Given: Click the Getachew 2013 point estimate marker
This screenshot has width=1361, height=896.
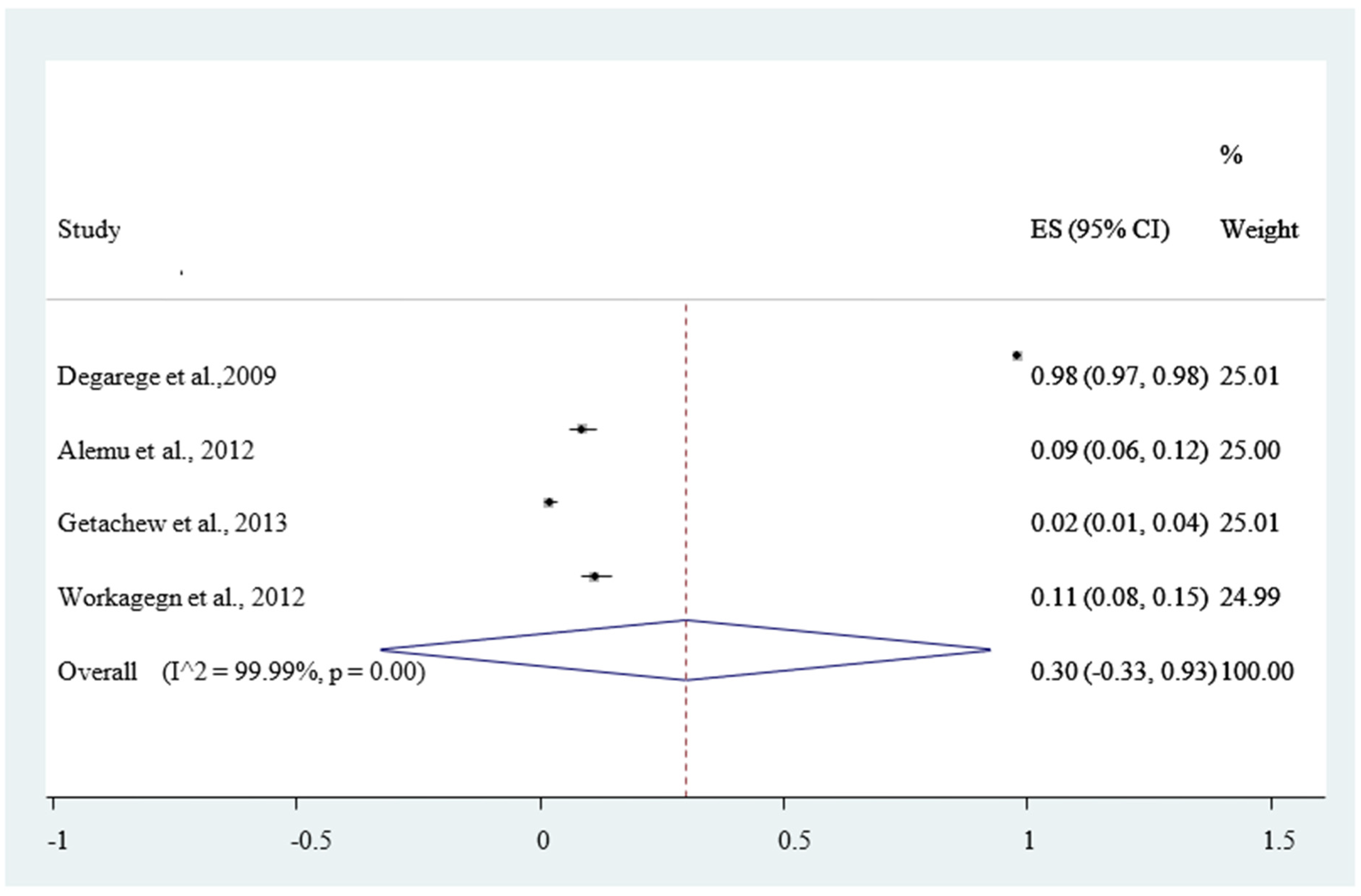Looking at the screenshot, I should click(550, 503).
